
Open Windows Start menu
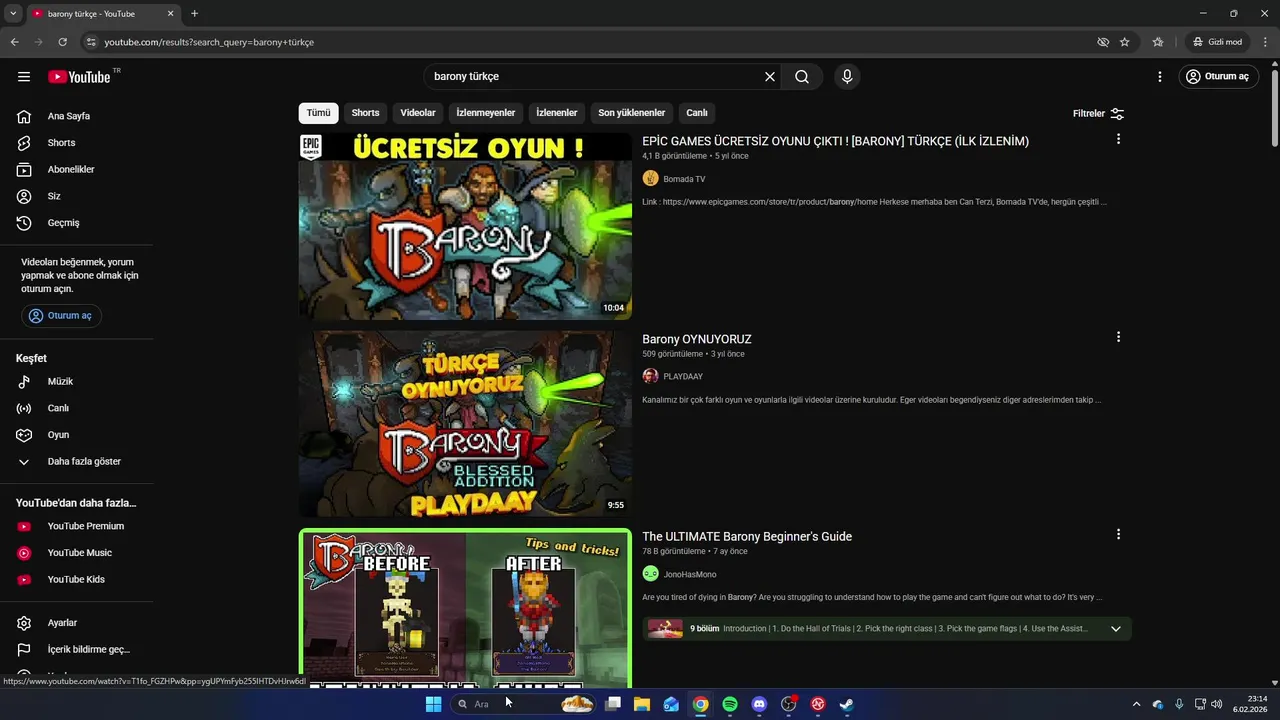433,704
